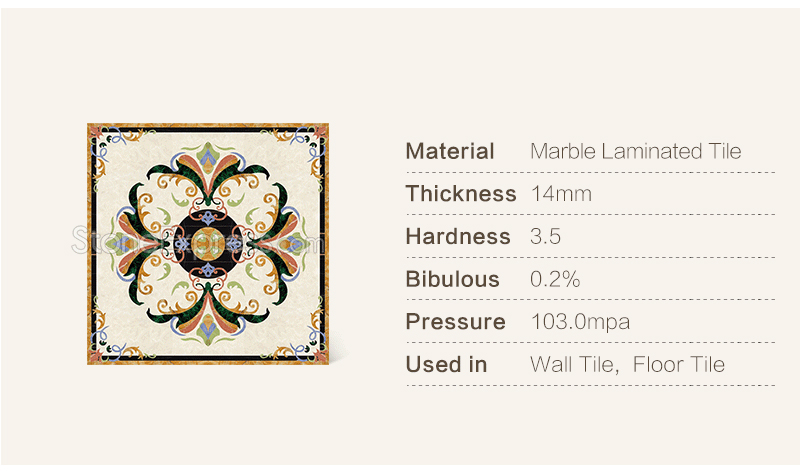Select the Pressure label
The height and width of the screenshot is (476, 800).
(x=456, y=322)
